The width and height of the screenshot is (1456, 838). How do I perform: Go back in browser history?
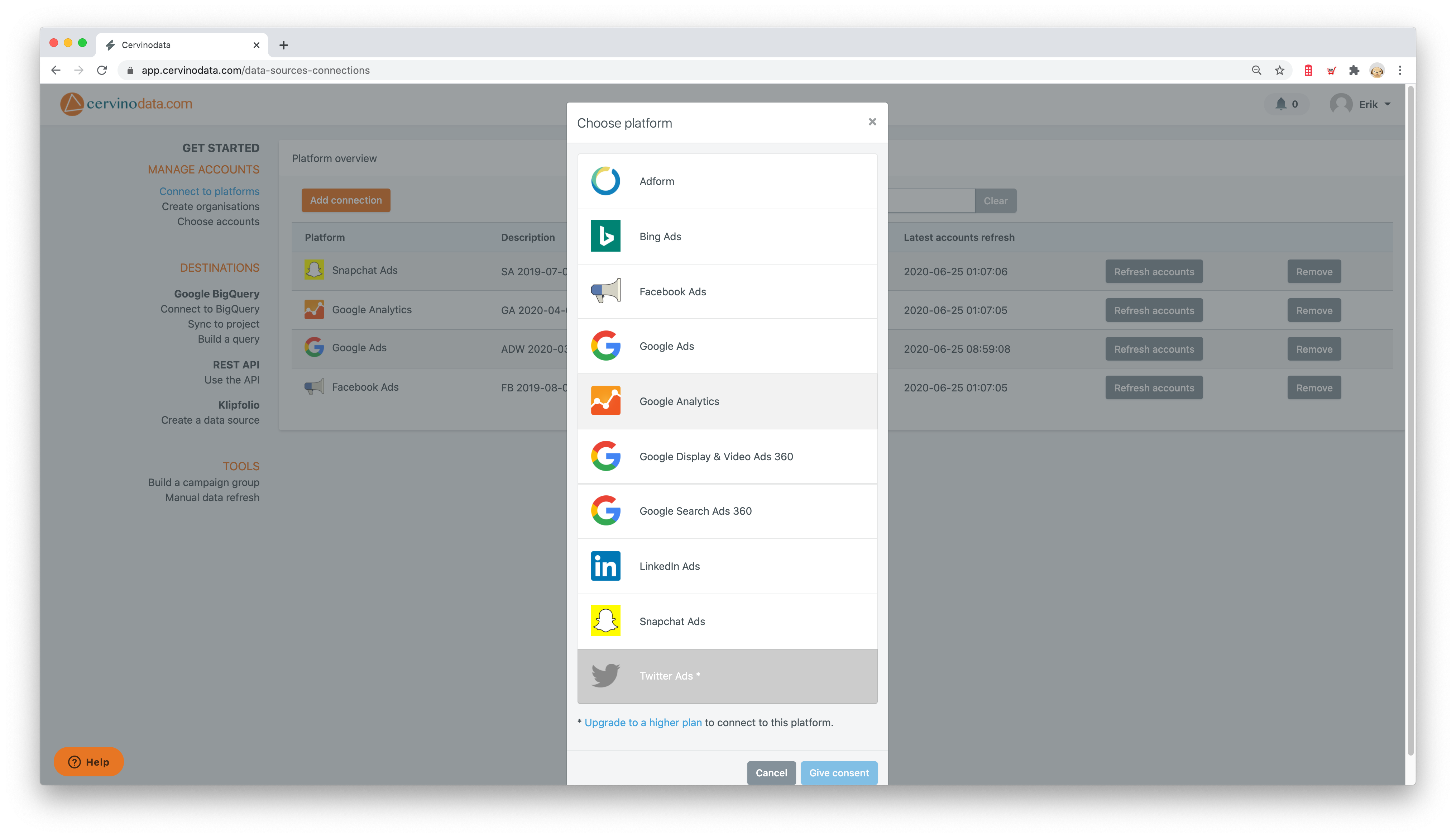[x=56, y=70]
